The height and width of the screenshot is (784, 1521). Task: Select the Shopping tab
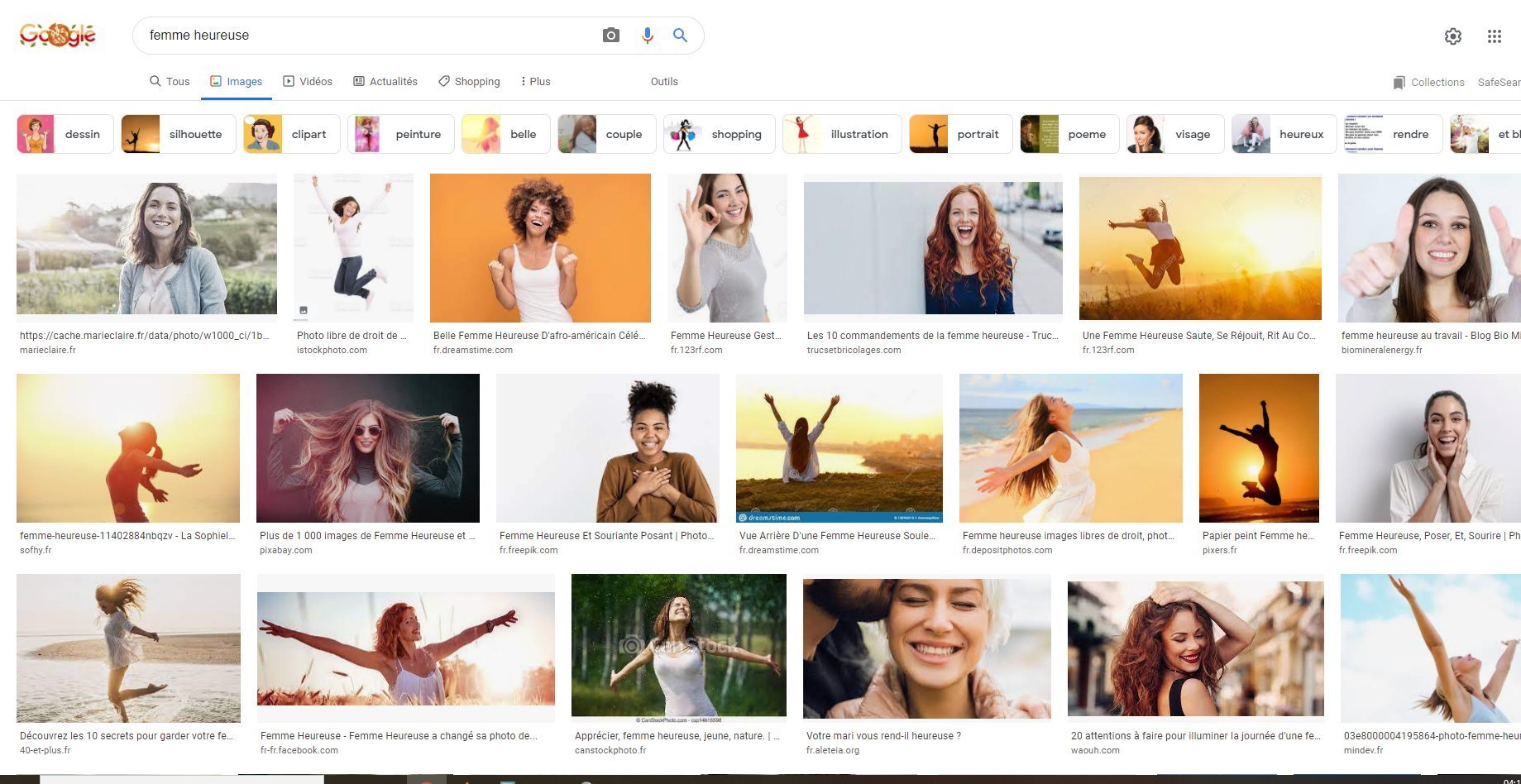(469, 82)
